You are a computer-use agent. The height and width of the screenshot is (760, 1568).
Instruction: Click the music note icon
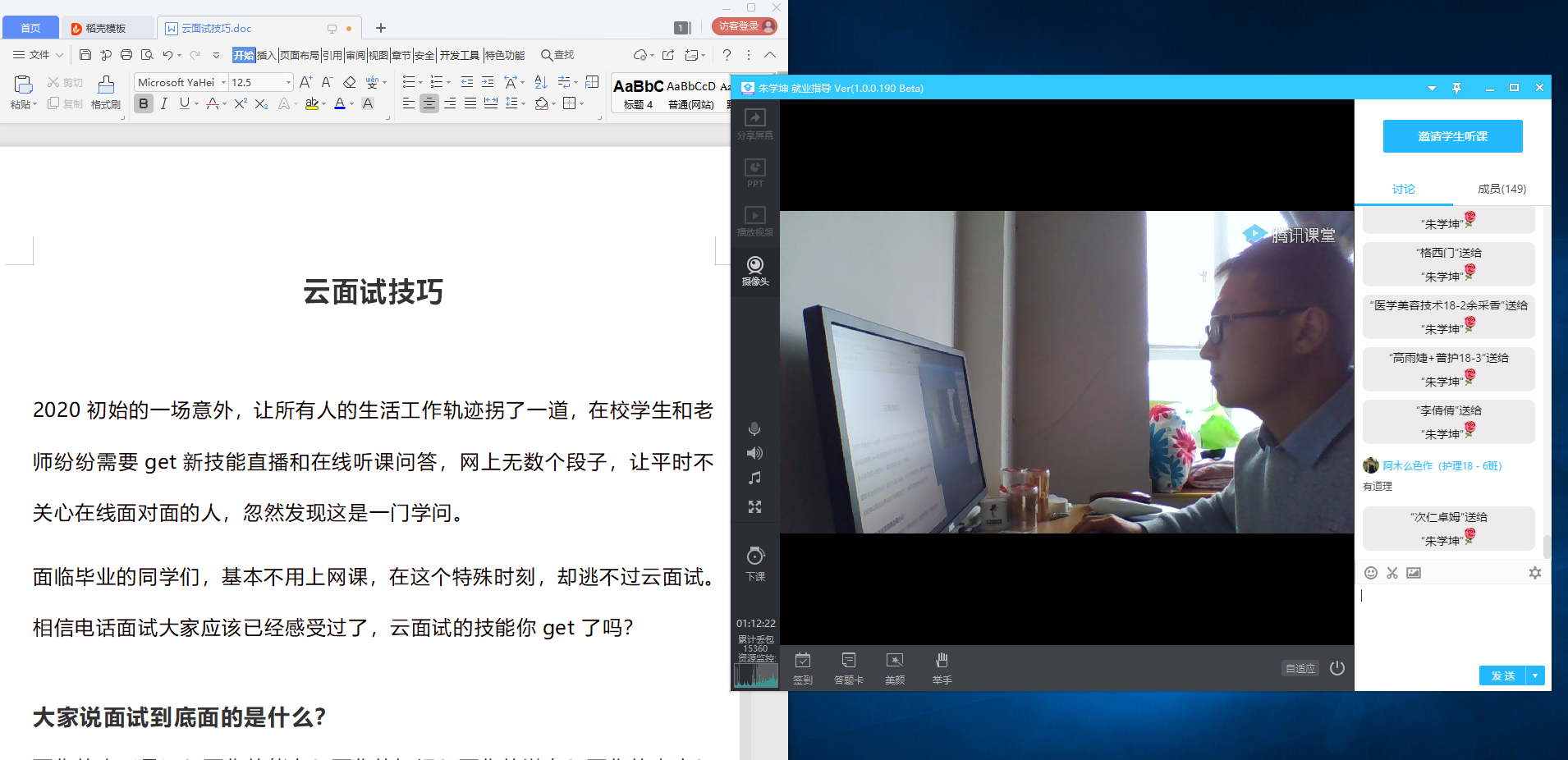pyautogui.click(x=754, y=478)
